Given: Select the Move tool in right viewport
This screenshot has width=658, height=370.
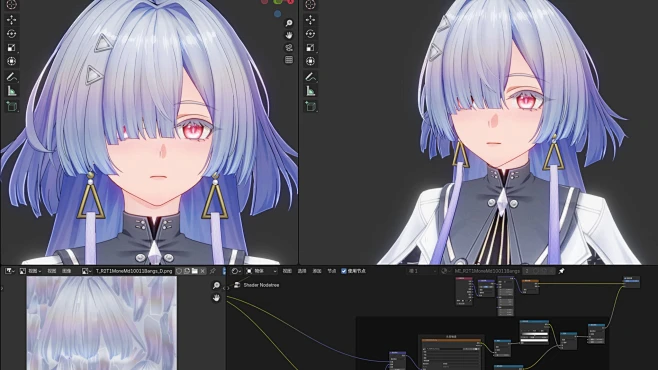Looking at the screenshot, I should click(310, 20).
